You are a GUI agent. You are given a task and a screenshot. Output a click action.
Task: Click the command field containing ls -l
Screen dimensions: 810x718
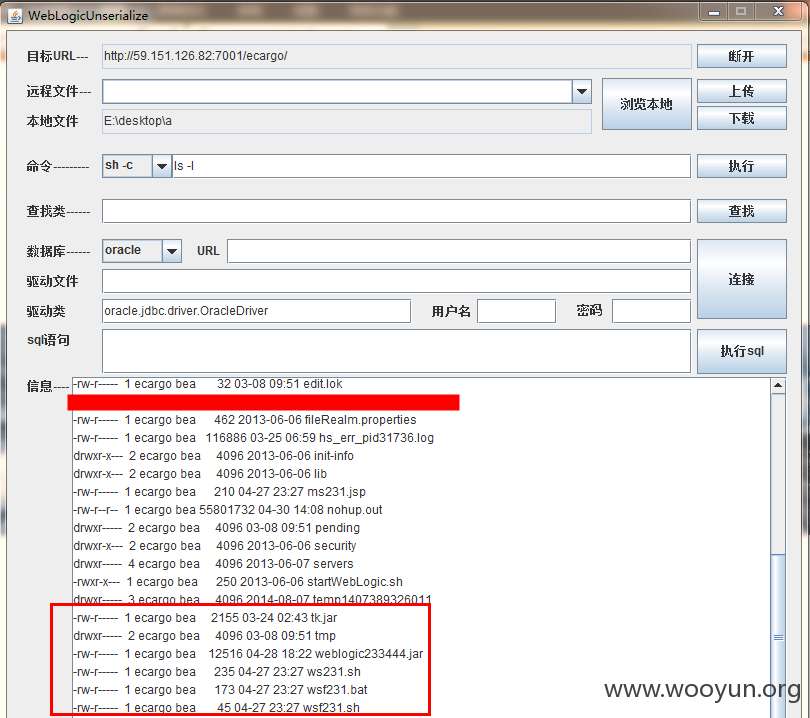[x=431, y=166]
